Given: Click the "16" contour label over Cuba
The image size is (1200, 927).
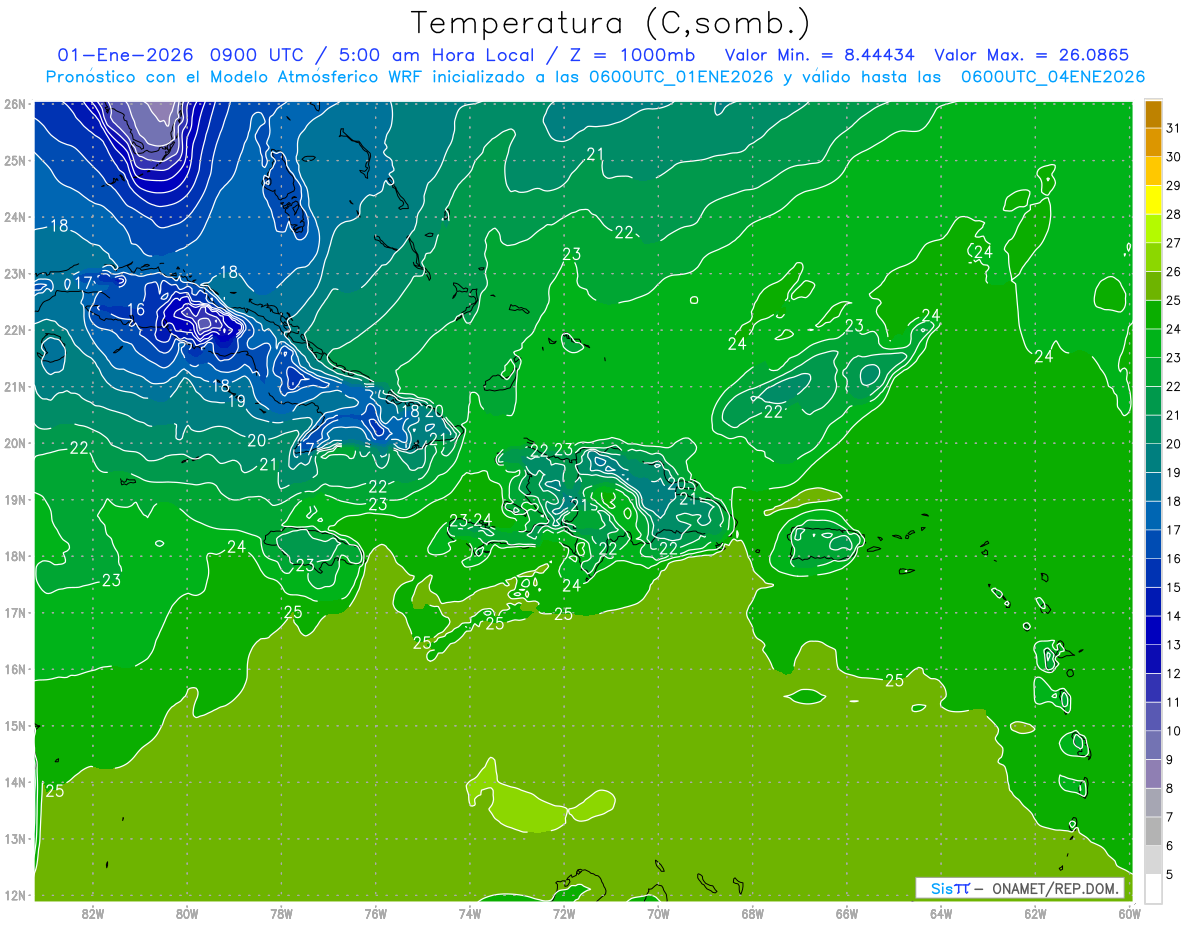Looking at the screenshot, I should [136, 310].
